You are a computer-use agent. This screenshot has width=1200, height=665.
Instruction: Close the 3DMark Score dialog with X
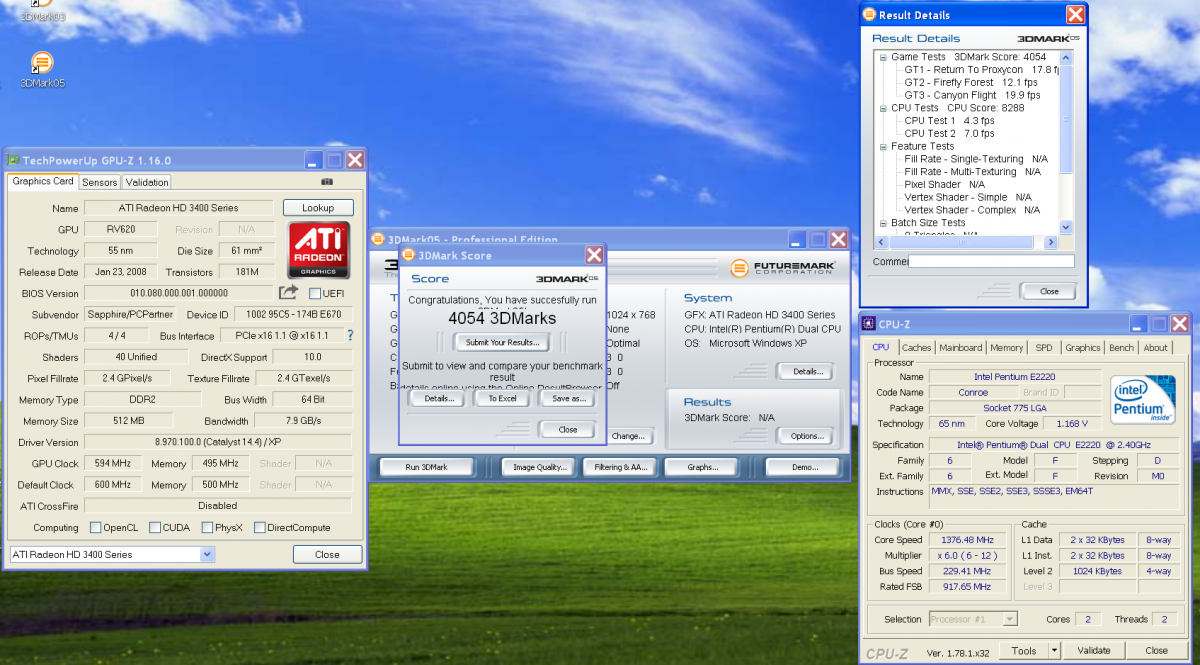point(594,255)
